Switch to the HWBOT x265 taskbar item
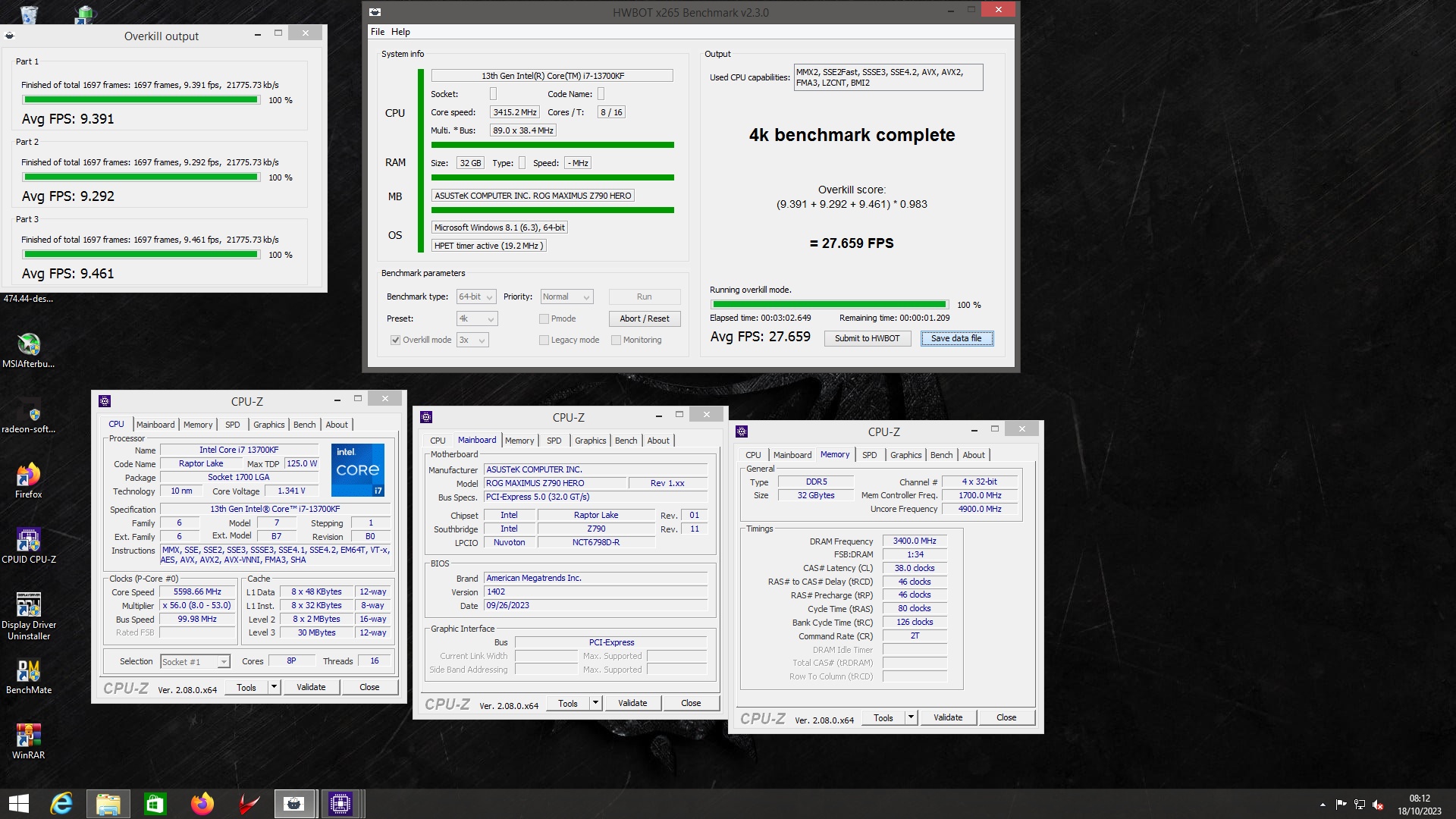The height and width of the screenshot is (819, 1456). [294, 804]
